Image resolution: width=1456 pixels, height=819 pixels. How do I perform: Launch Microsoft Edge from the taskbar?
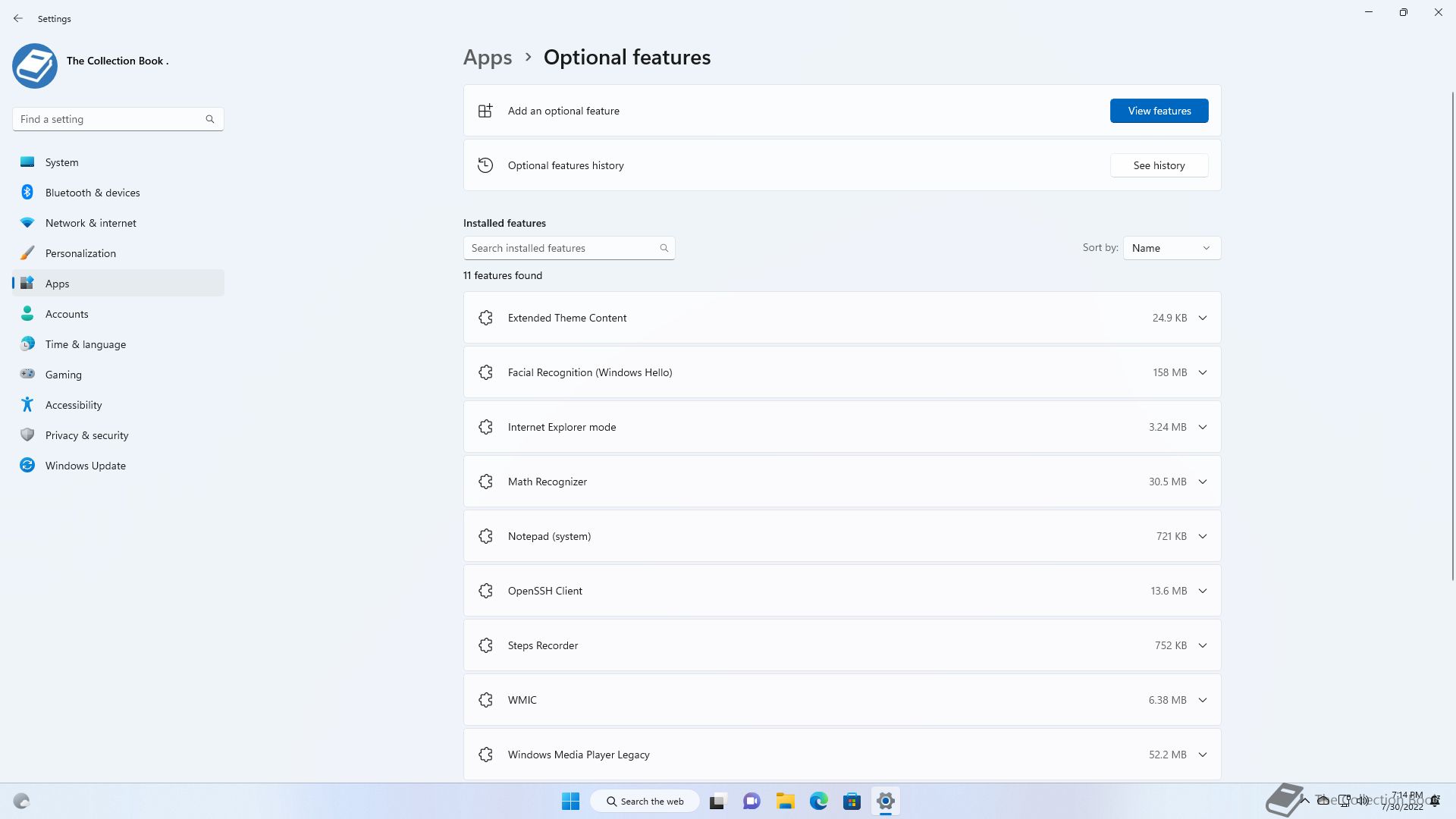(818, 801)
